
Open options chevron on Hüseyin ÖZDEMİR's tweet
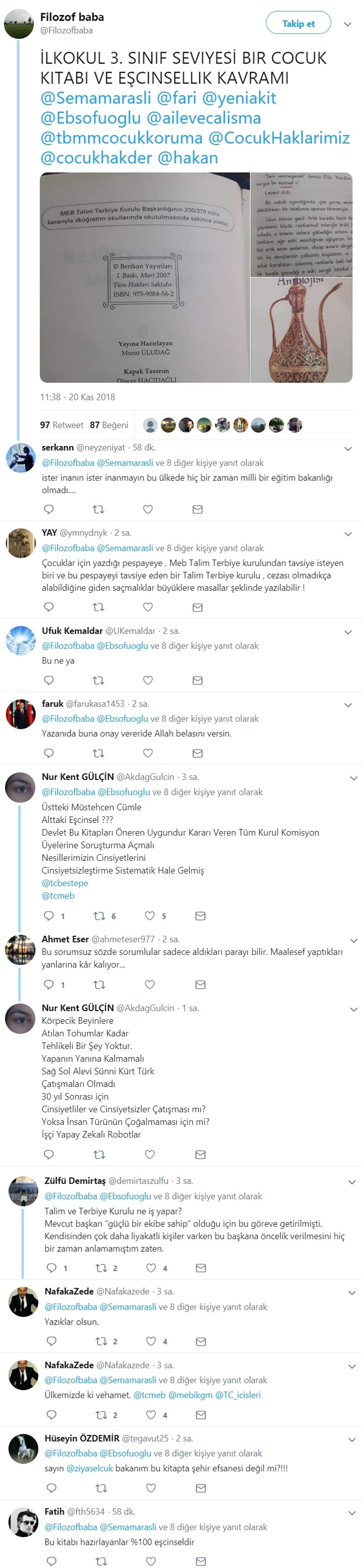coord(351,1440)
